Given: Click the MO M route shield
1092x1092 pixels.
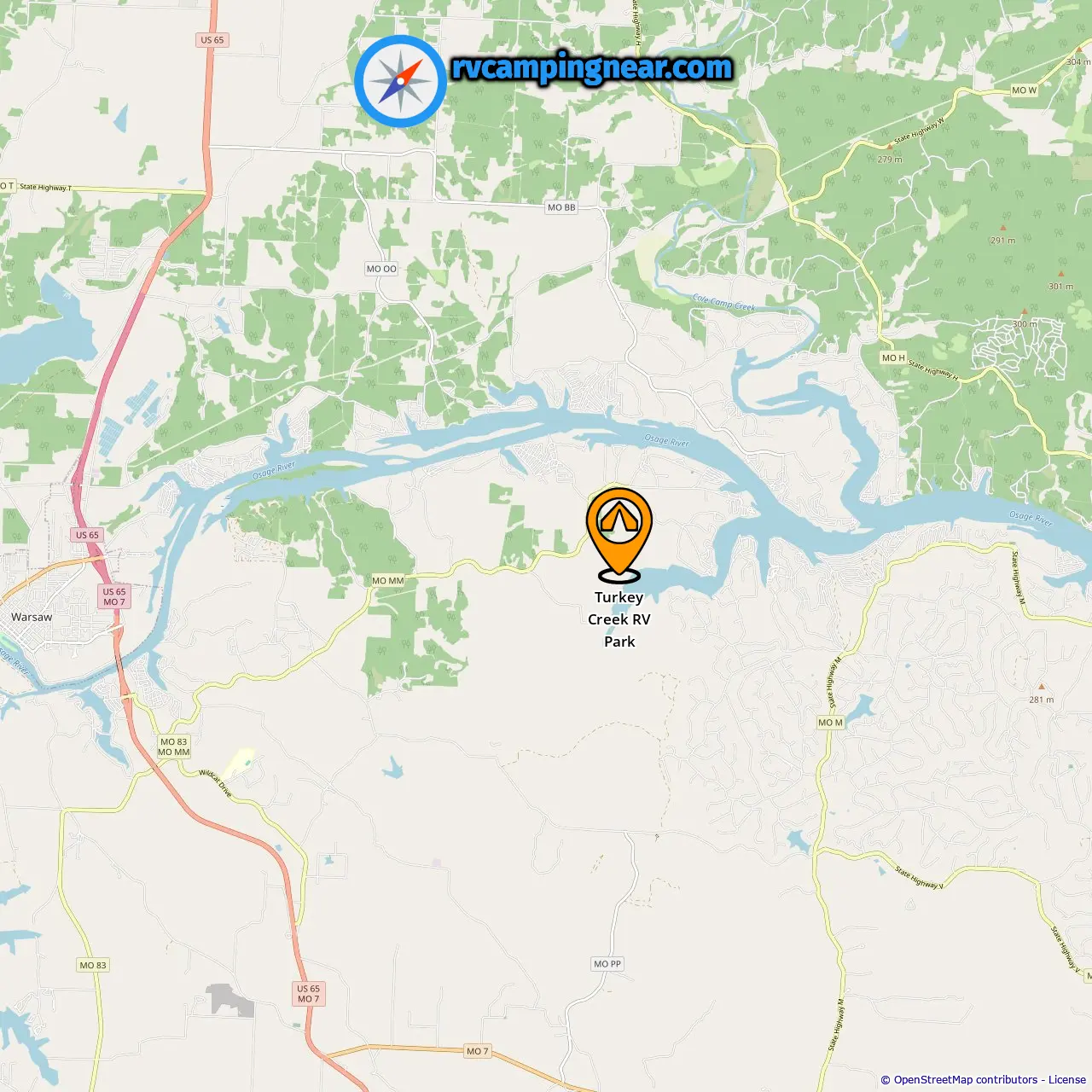Looking at the screenshot, I should tap(830, 723).
